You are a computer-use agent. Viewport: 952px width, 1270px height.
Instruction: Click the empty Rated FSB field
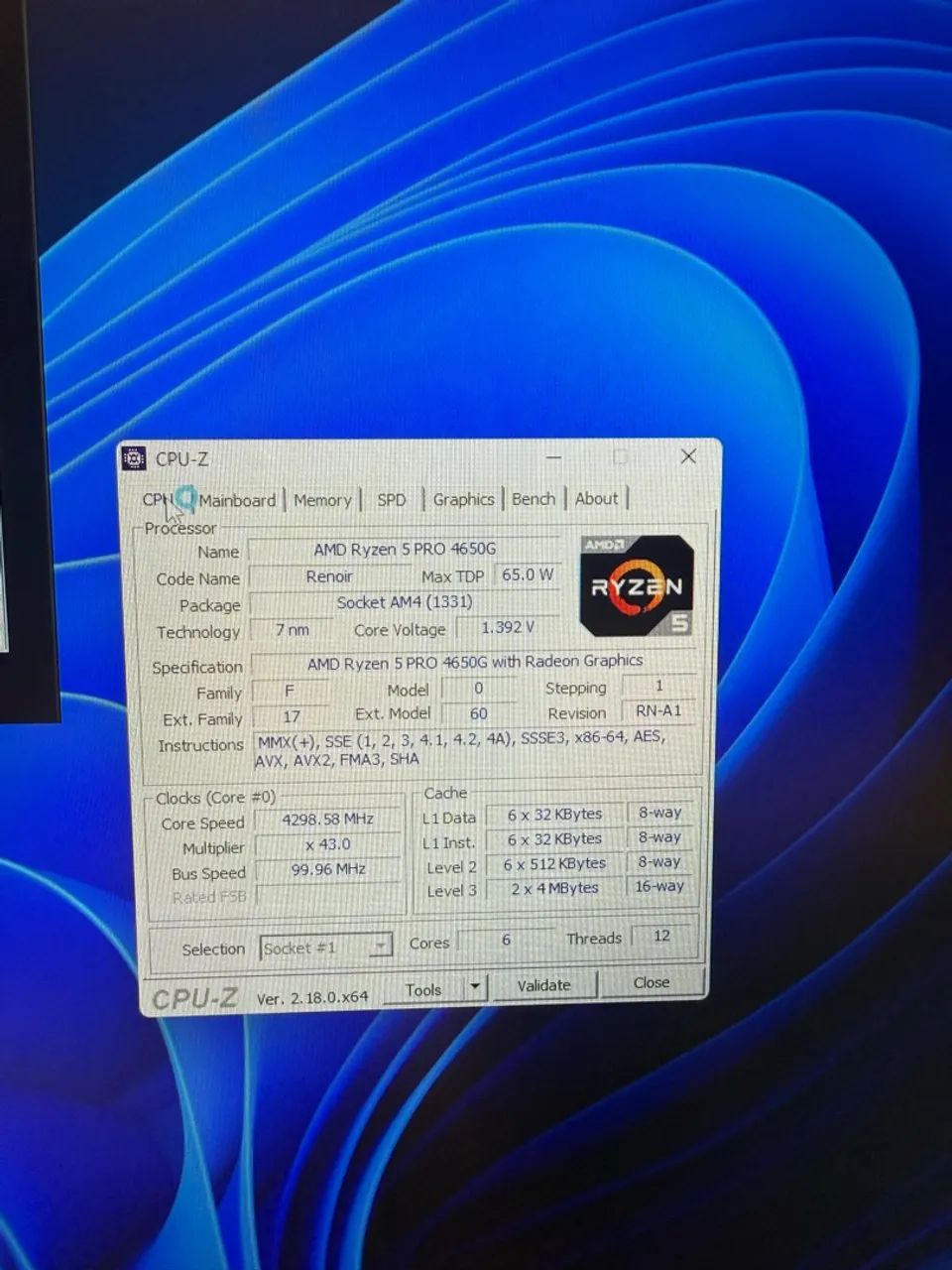click(x=328, y=895)
